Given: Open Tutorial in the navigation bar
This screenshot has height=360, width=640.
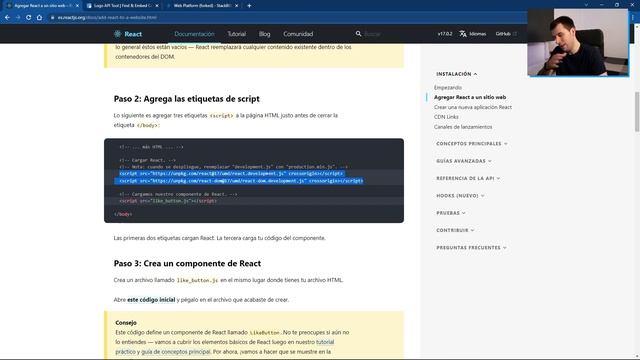Looking at the screenshot, I should point(237,34).
